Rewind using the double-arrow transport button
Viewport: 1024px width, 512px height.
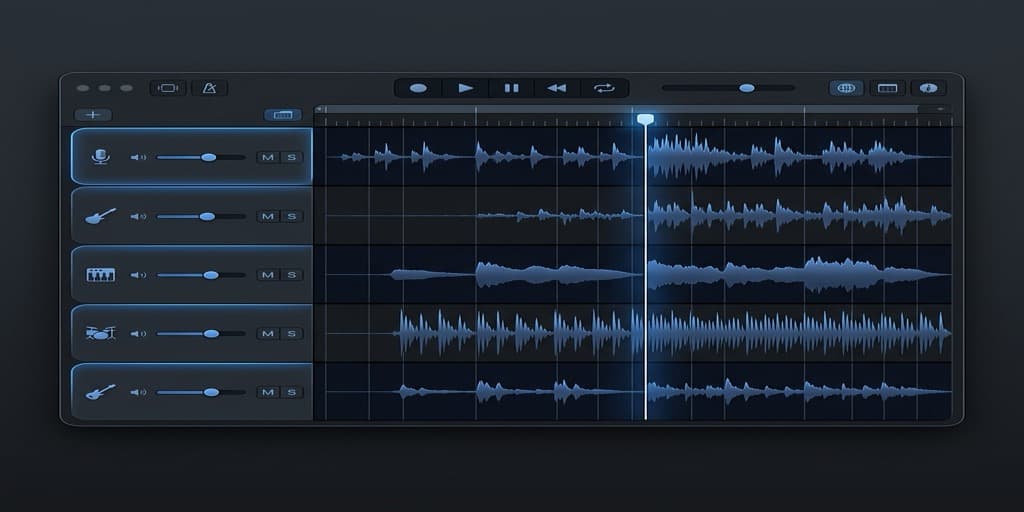coord(556,88)
